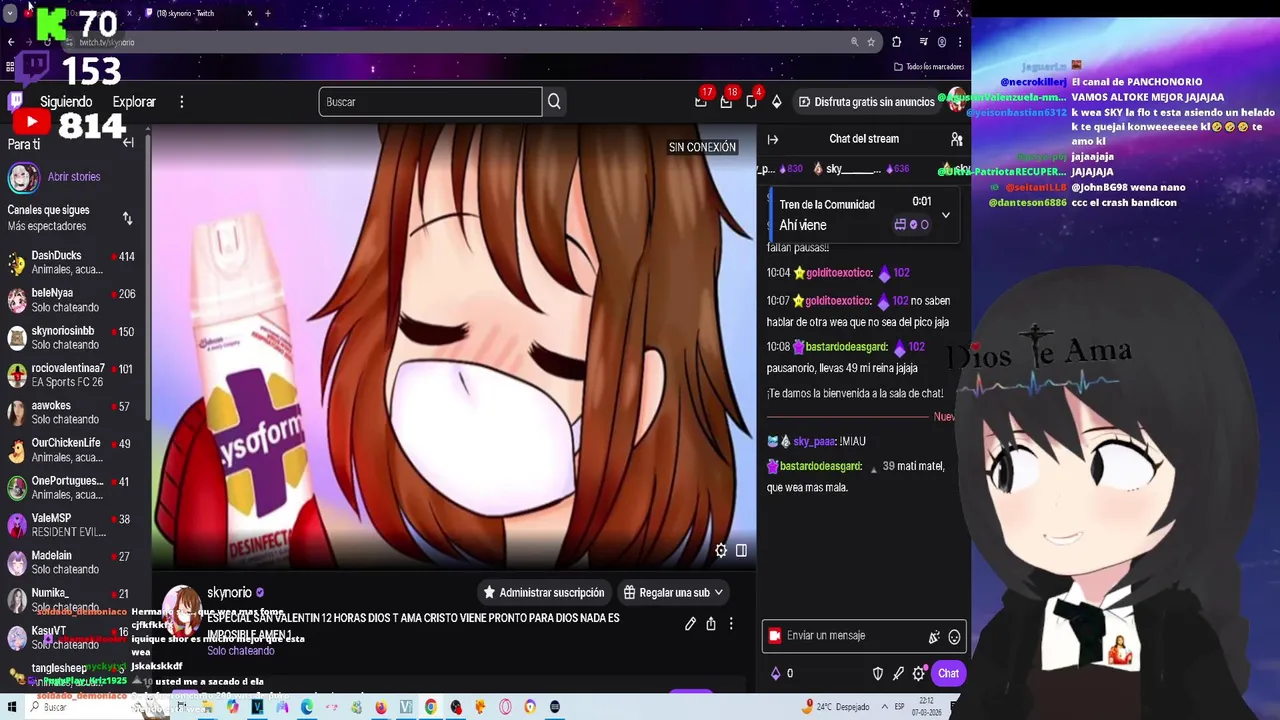
Task: Open Todos los marcadores folder
Action: [929, 67]
